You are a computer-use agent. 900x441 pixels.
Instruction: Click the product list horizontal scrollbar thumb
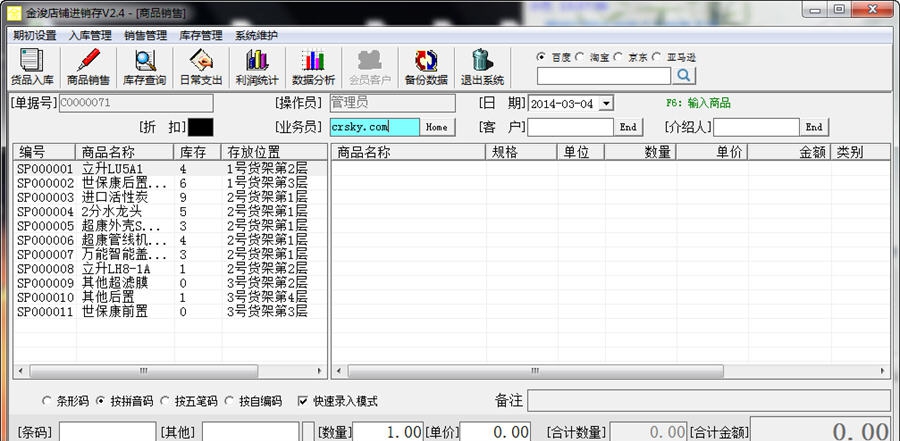pyautogui.click(x=143, y=372)
